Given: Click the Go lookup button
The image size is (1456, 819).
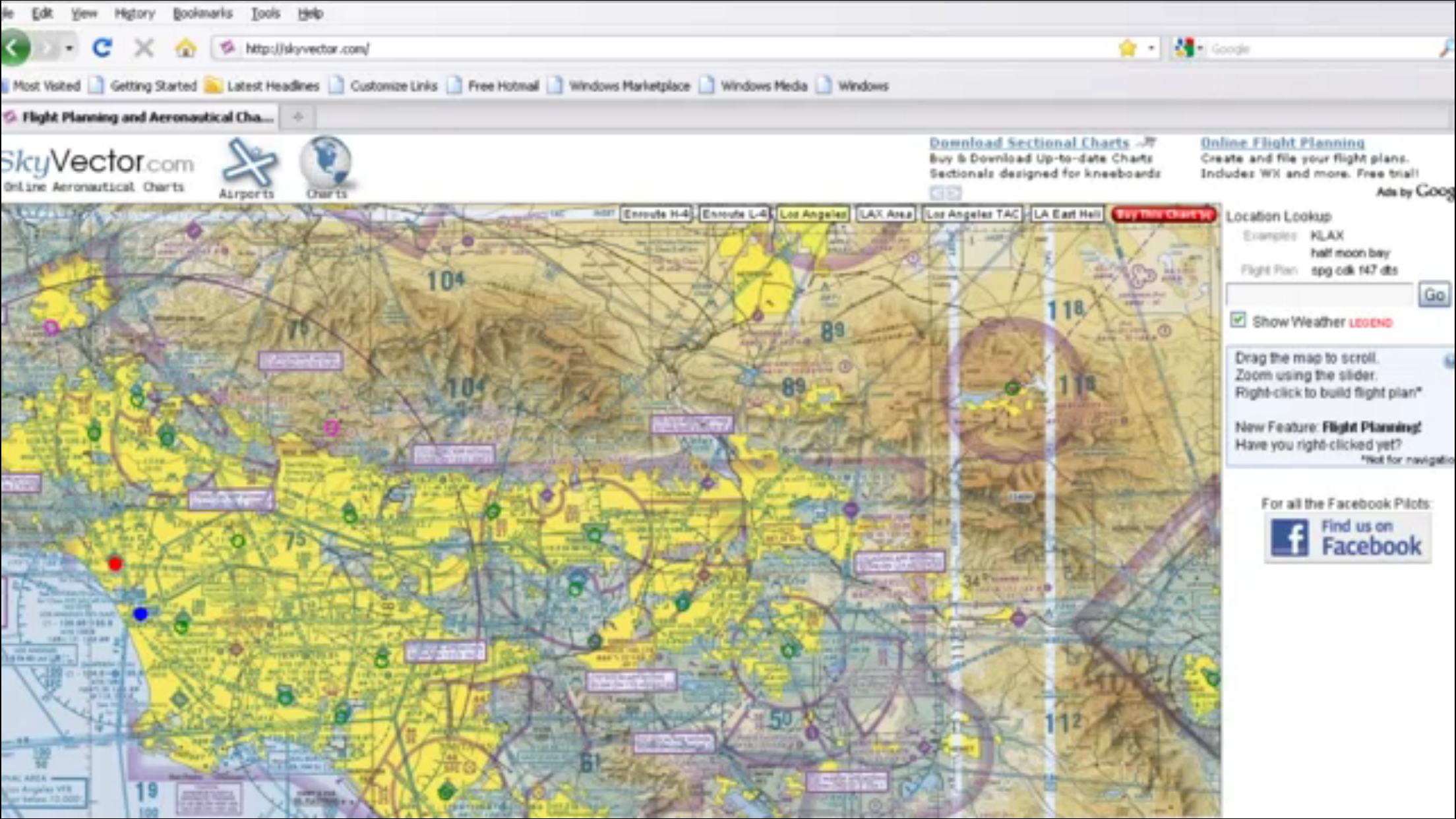Looking at the screenshot, I should 1434,295.
